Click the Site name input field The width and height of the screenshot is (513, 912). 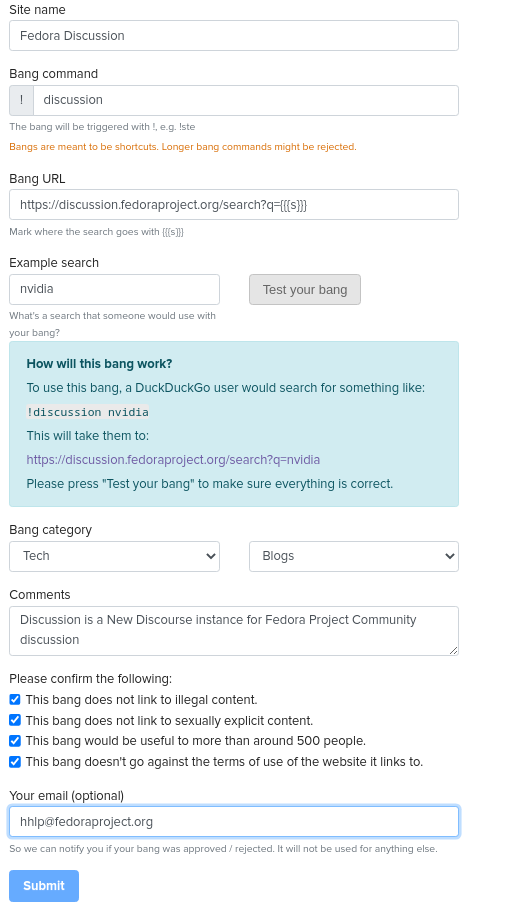(234, 35)
